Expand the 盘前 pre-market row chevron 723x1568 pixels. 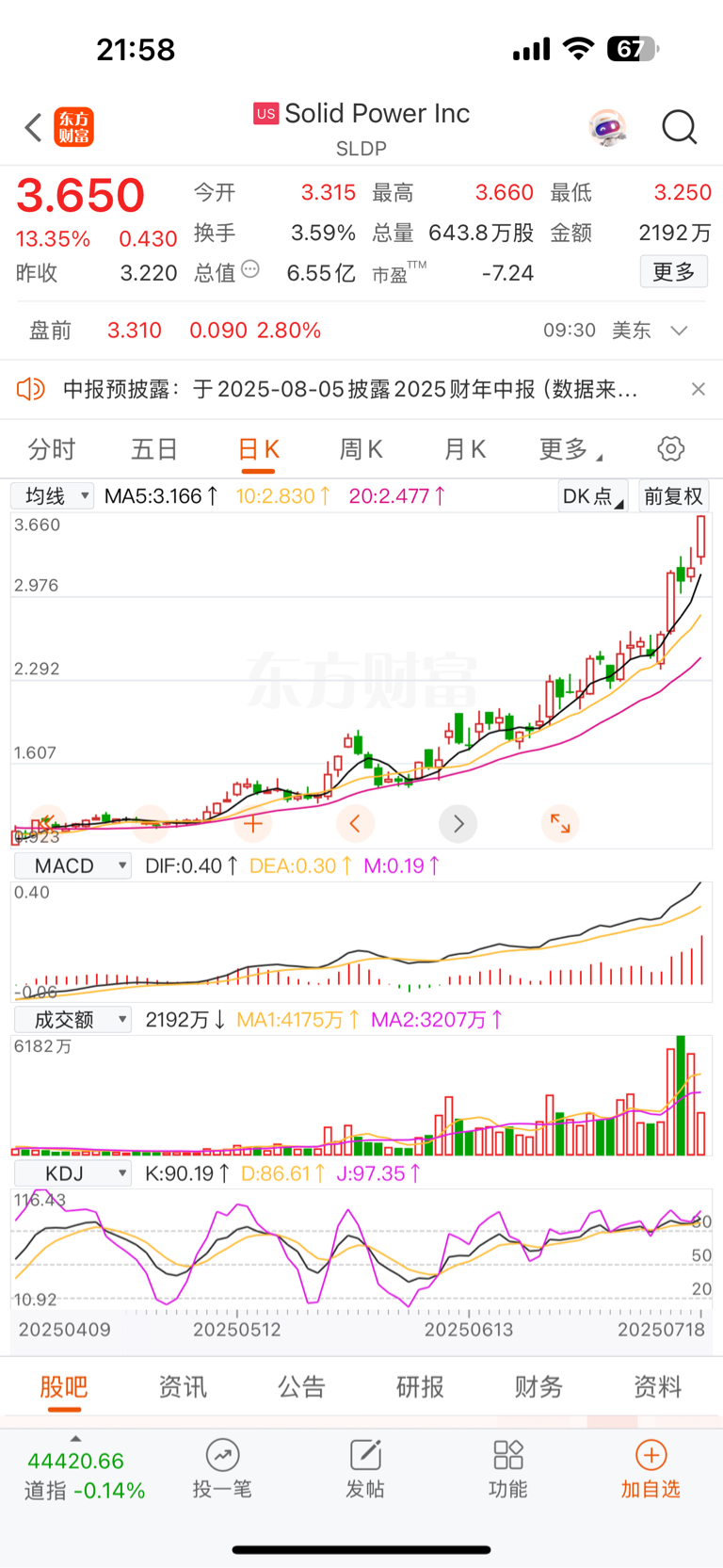[x=679, y=331]
